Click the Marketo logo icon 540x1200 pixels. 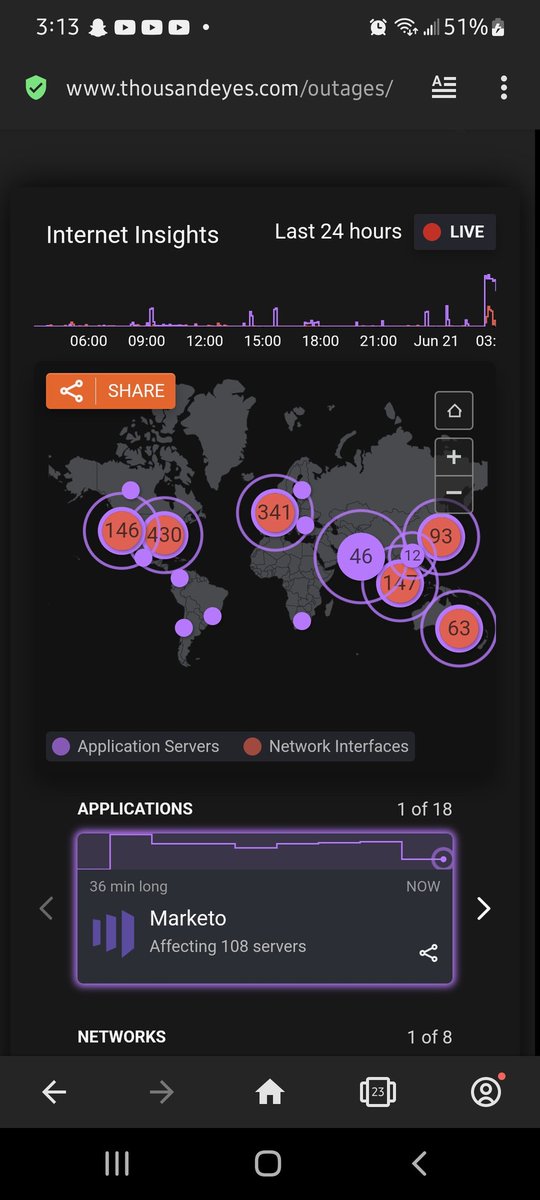point(113,933)
